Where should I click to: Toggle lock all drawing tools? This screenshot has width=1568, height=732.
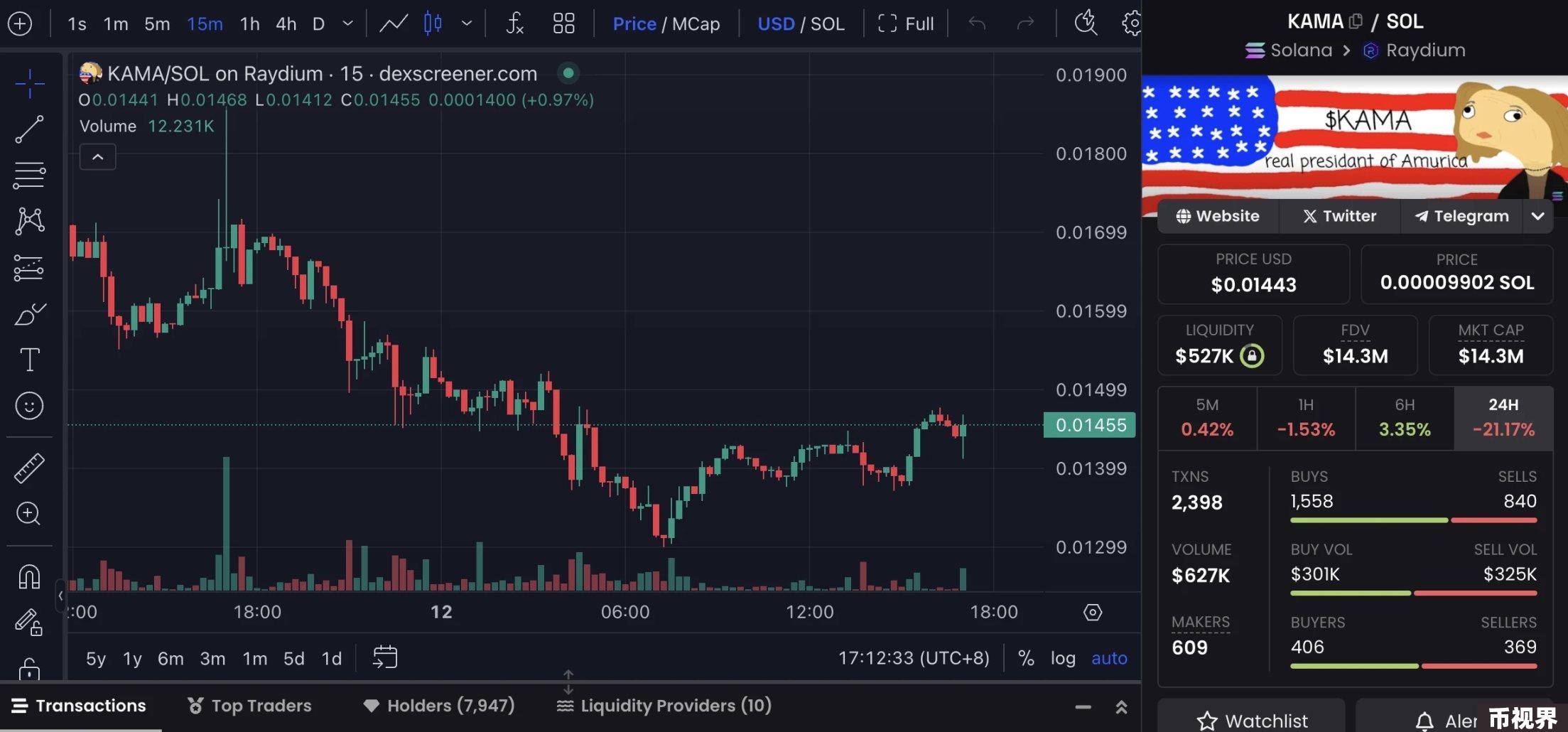point(29,669)
